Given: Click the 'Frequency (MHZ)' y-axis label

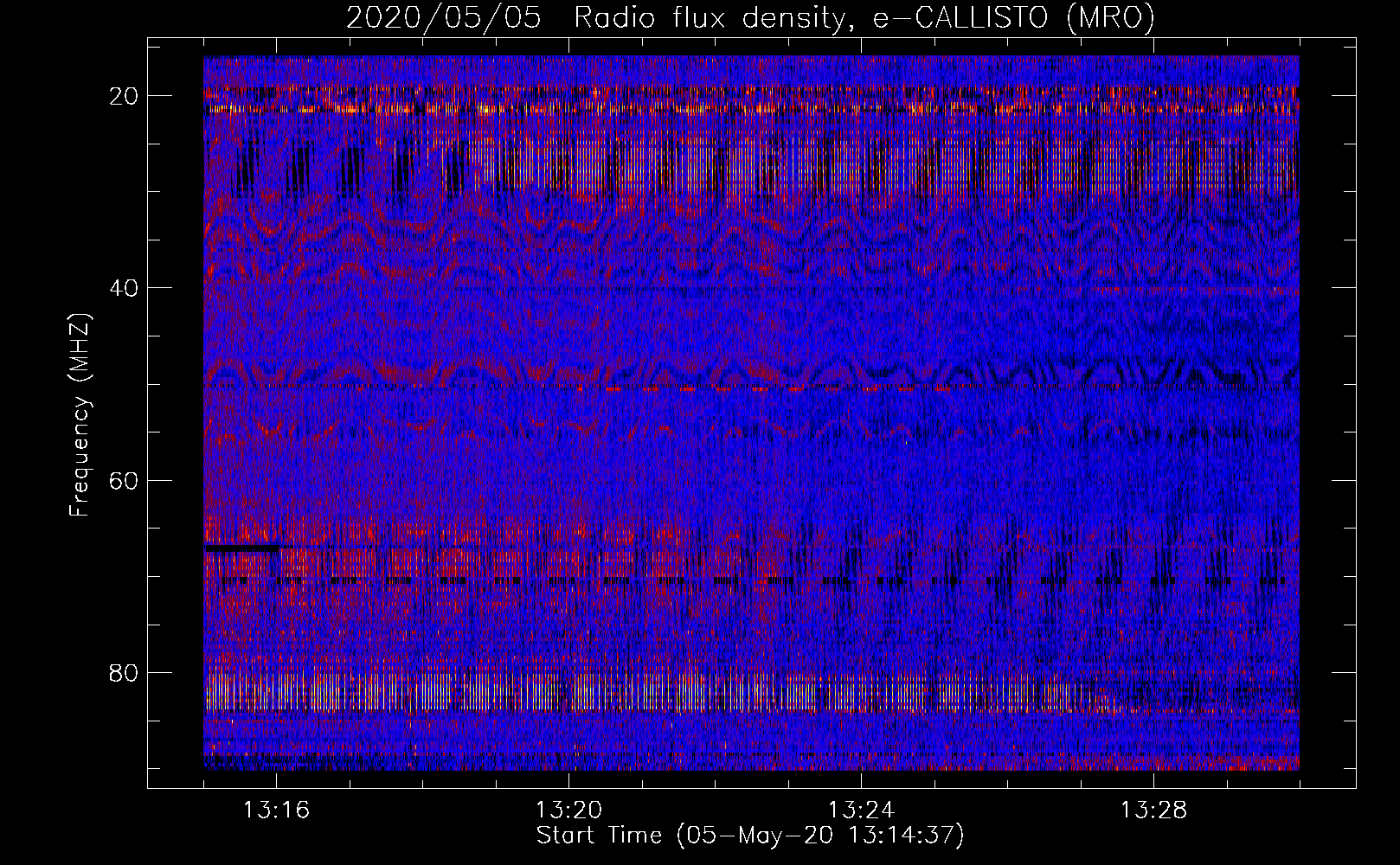Looking at the screenshot, I should pyautogui.click(x=80, y=415).
